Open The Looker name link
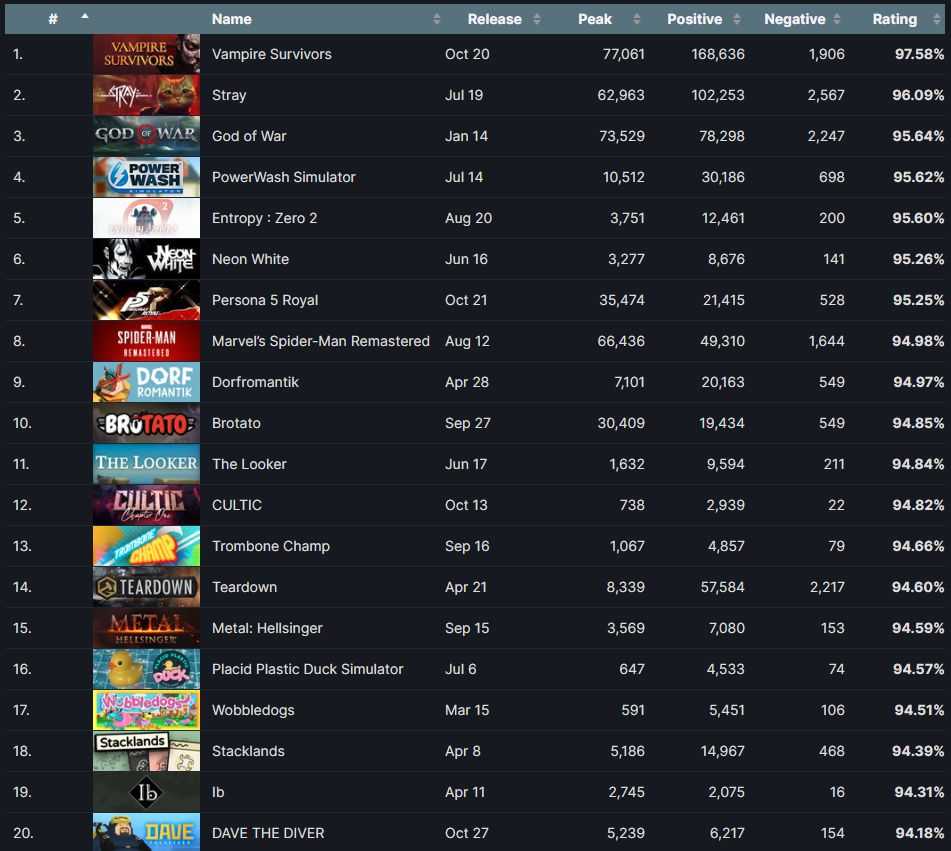 click(249, 464)
